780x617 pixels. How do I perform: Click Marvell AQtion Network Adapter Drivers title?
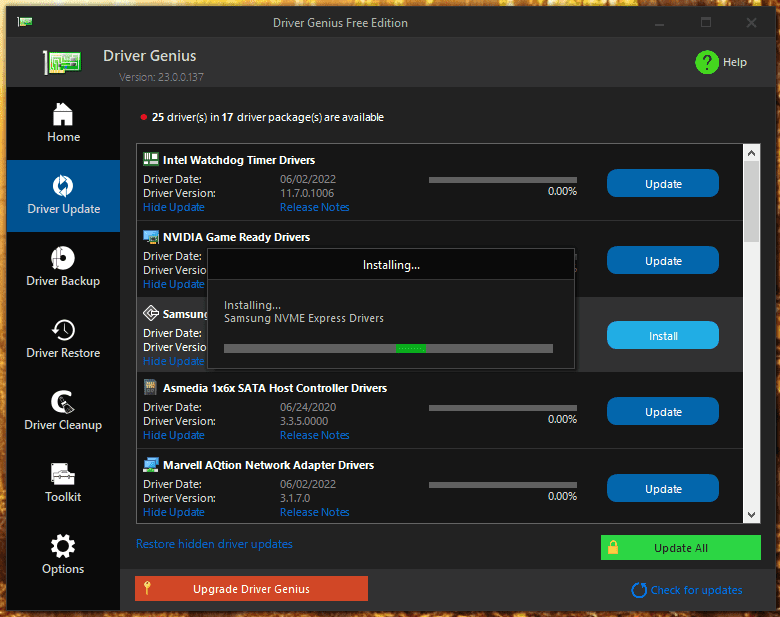[268, 465]
